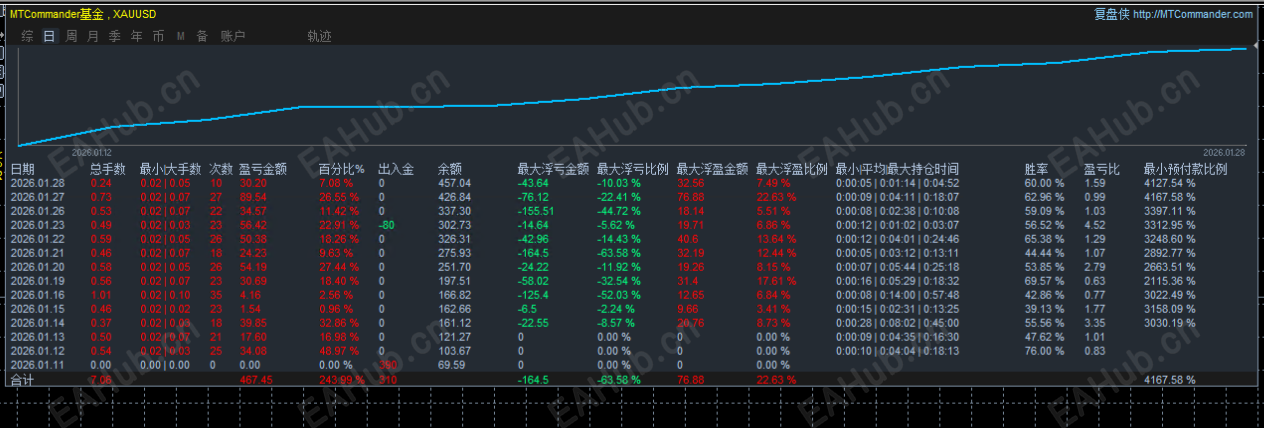This screenshot has height=428, width=1264.
Task: Click the 4127.54 % margin value
Action: pos(1169,183)
